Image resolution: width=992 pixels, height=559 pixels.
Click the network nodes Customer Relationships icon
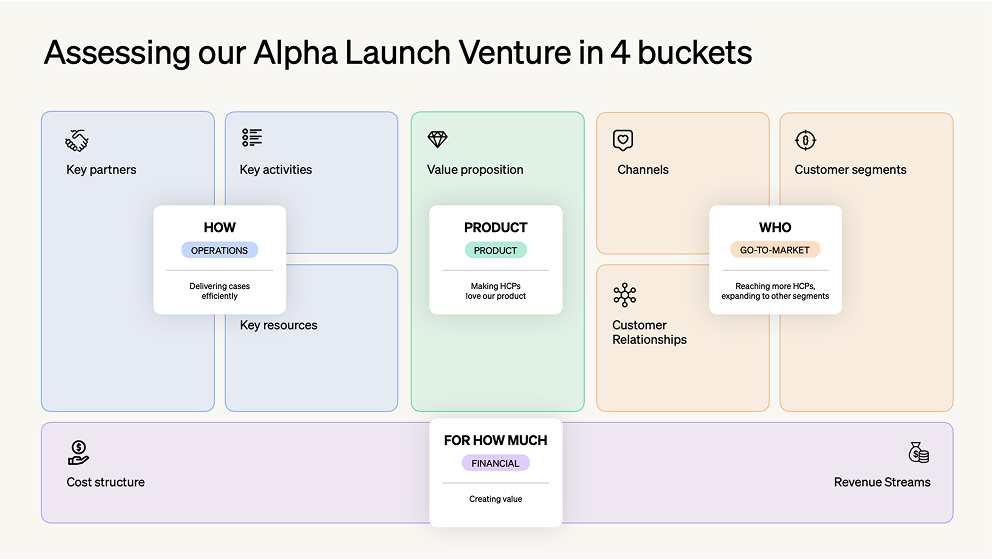(x=624, y=295)
